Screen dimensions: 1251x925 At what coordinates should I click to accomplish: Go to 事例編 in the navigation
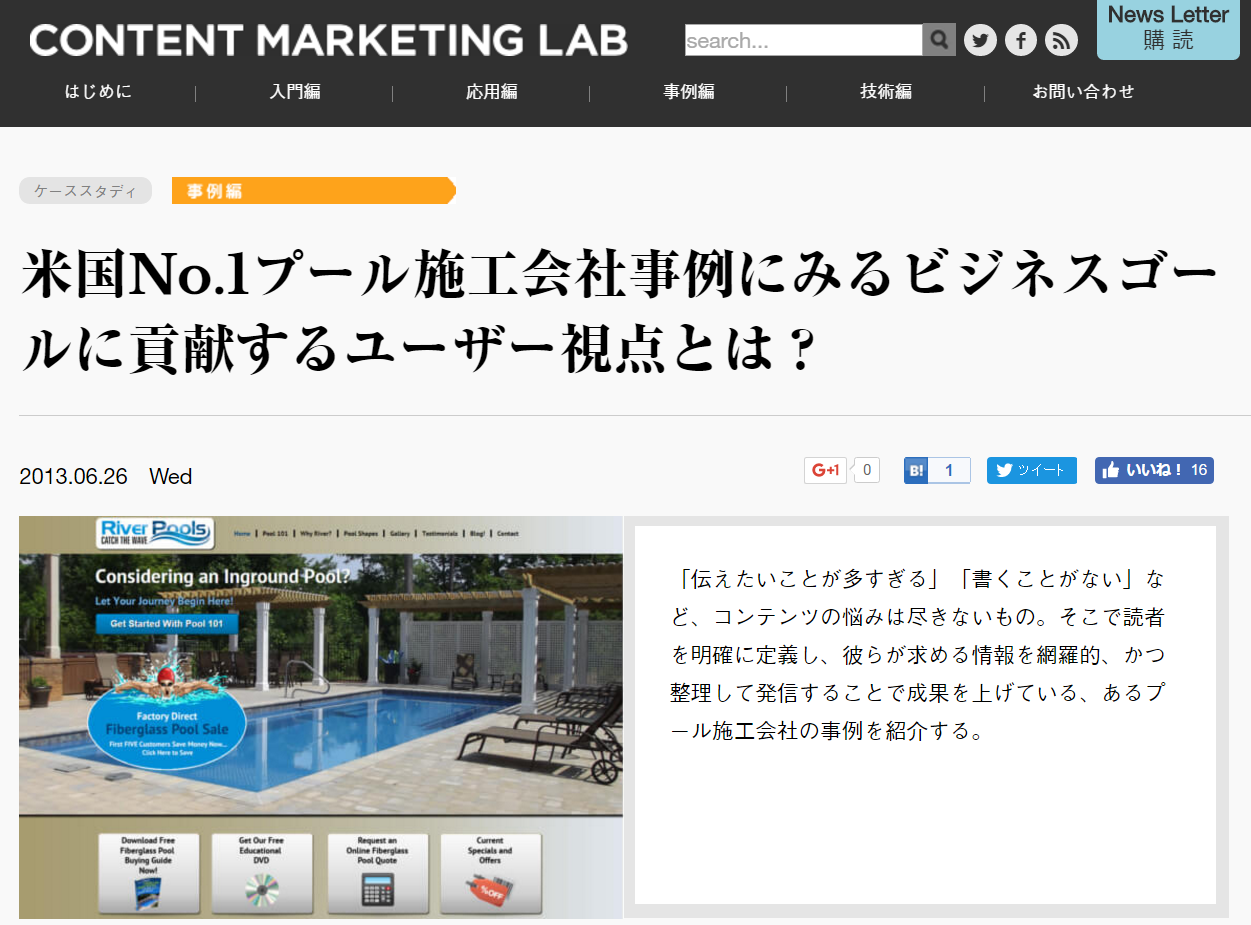tap(689, 92)
